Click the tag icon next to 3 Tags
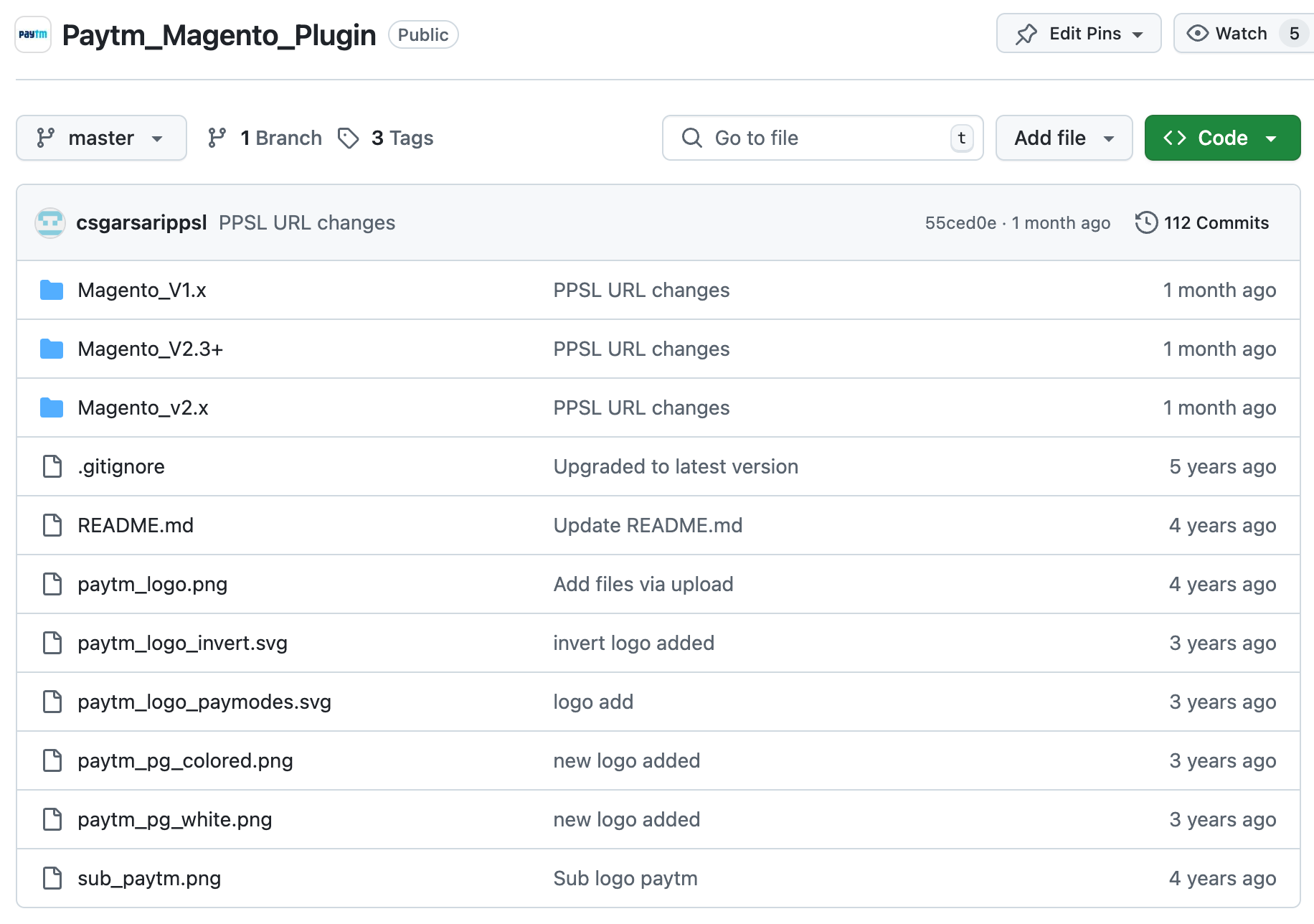Screen dimensions: 1314x924 pyautogui.click(x=349, y=138)
